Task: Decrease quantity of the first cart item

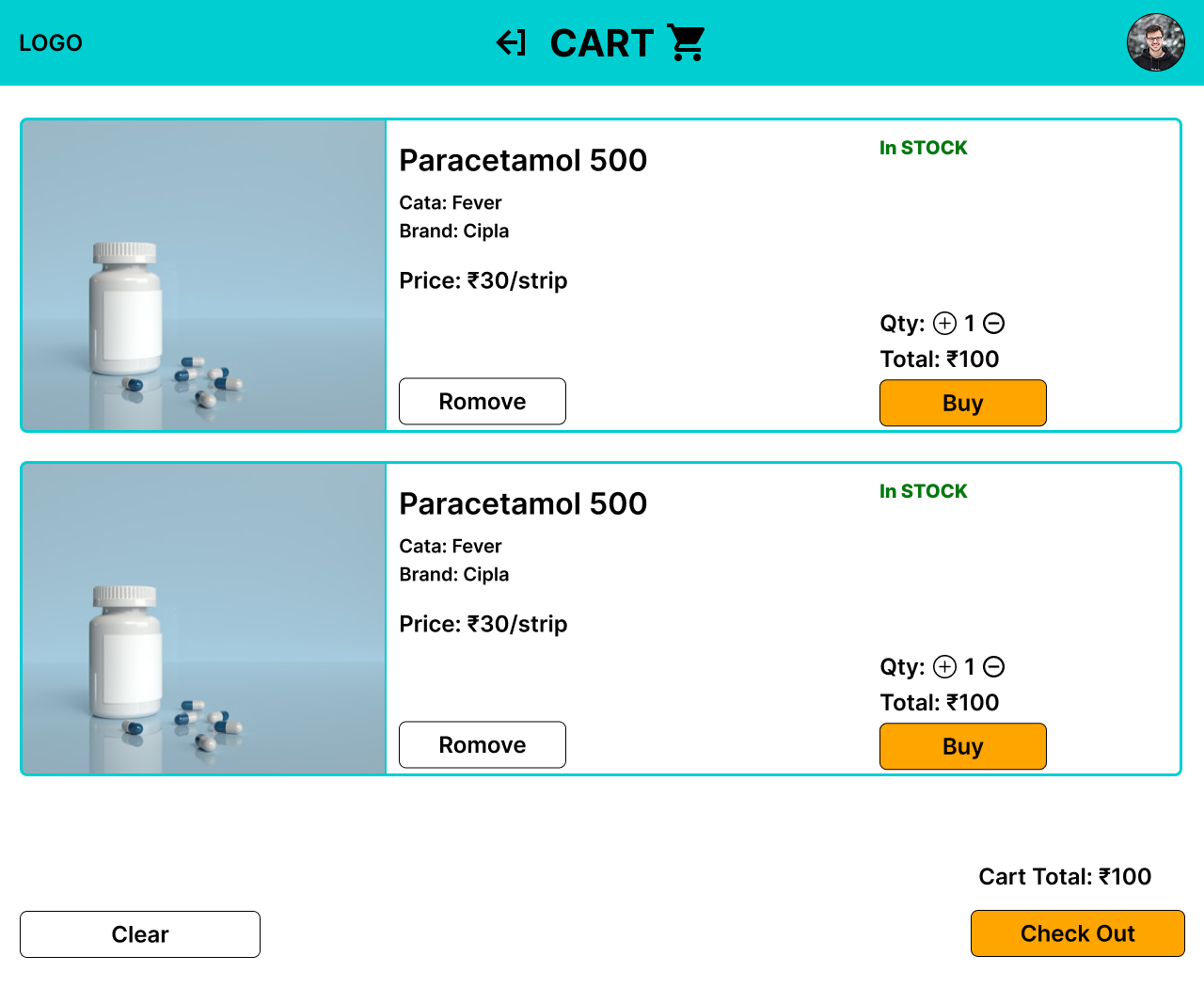Action: [x=994, y=324]
